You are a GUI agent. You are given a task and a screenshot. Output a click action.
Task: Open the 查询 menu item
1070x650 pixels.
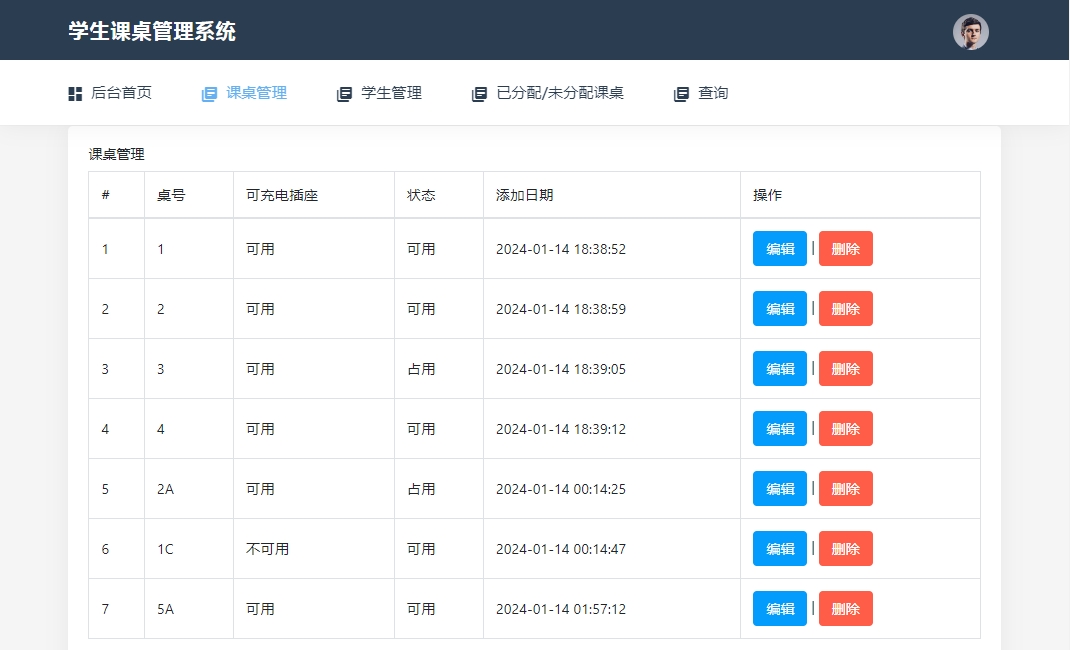(713, 93)
